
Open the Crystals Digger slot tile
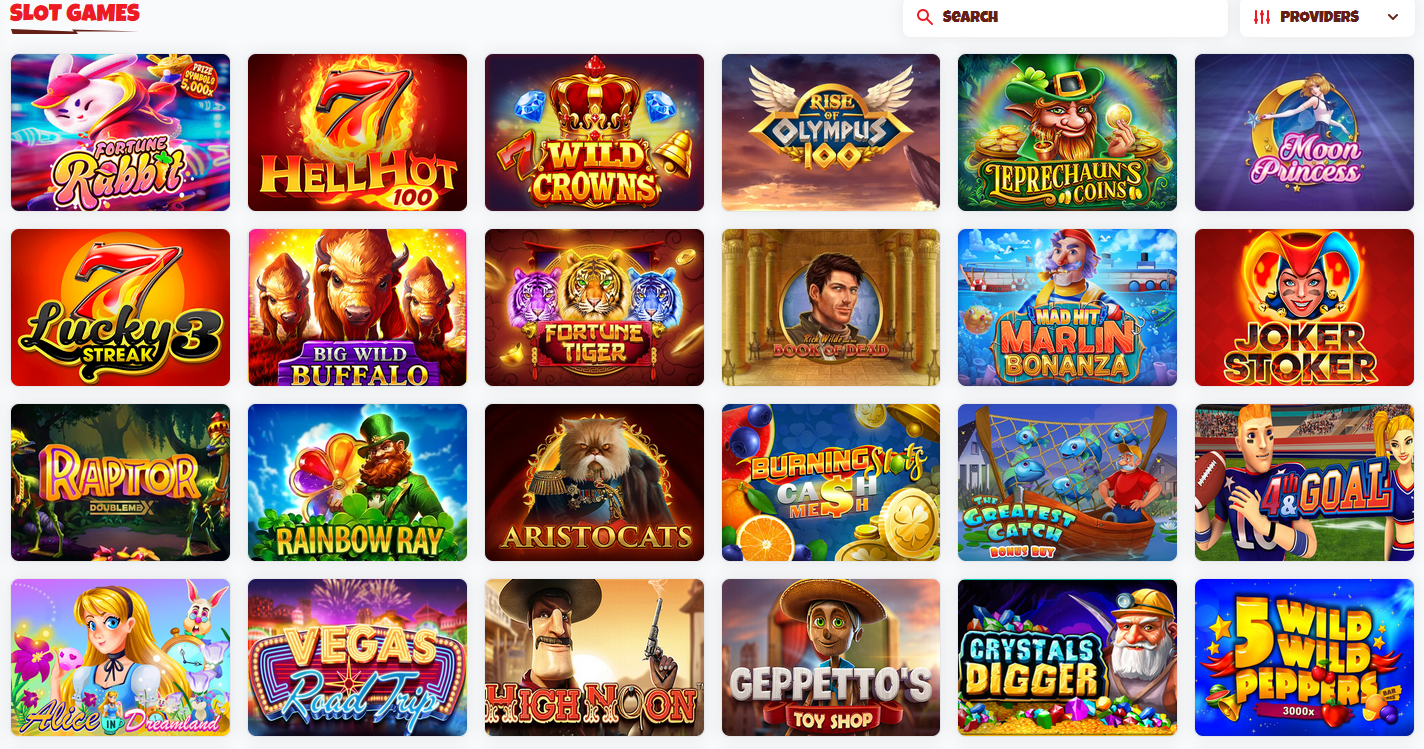(1067, 657)
